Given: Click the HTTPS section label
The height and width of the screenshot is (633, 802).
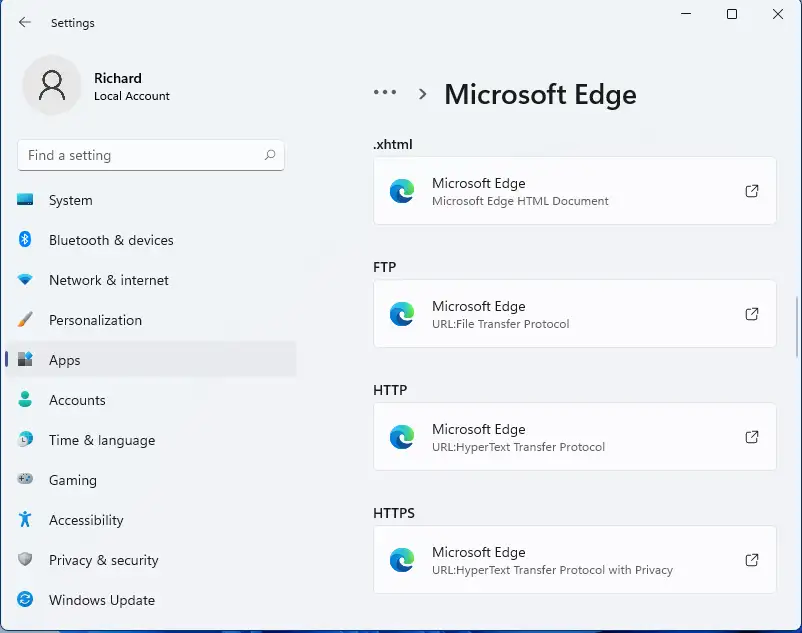Looking at the screenshot, I should pos(394,513).
